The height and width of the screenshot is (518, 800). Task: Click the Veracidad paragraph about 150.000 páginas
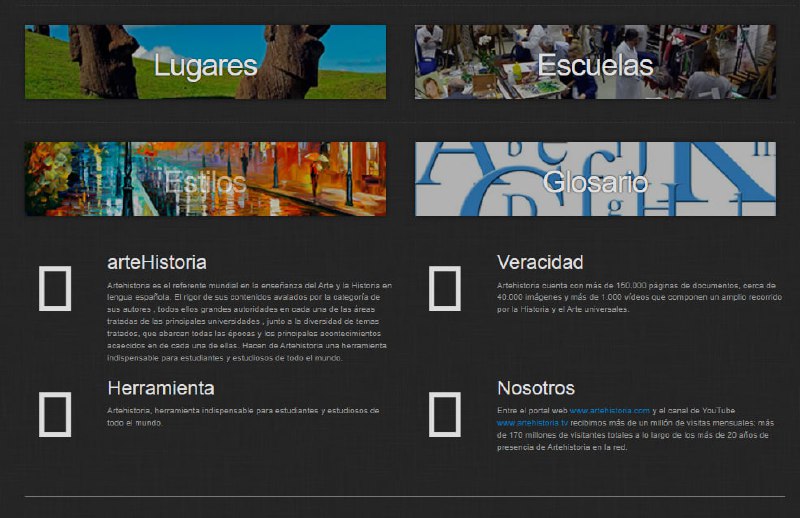tap(638, 297)
